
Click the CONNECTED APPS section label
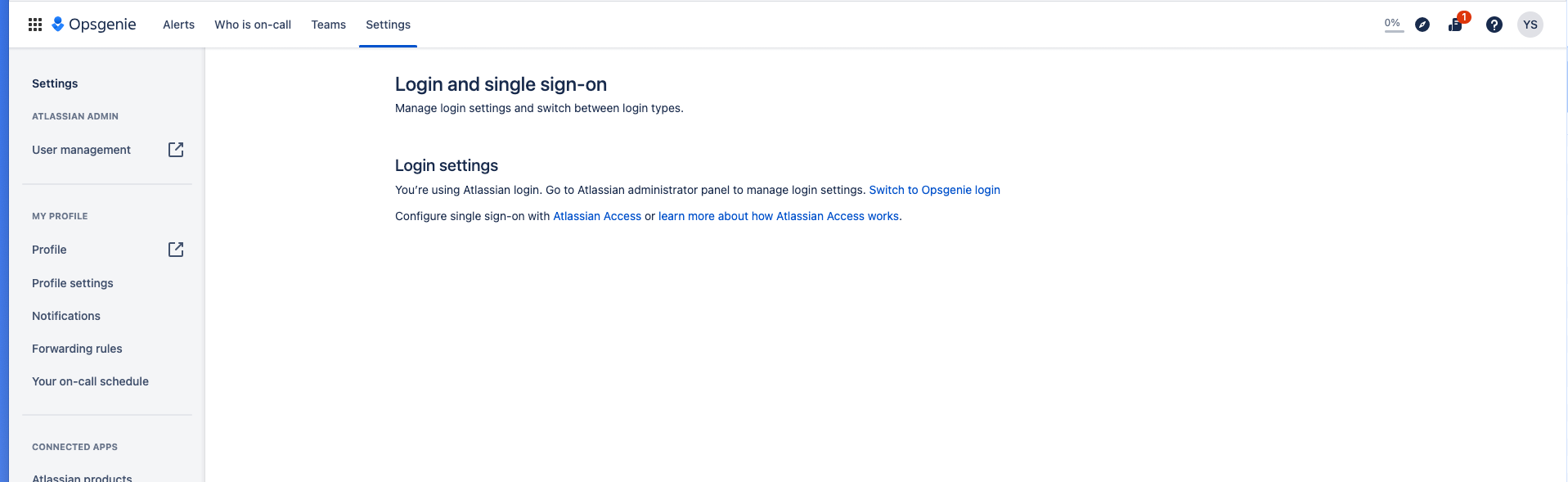pyautogui.click(x=74, y=447)
